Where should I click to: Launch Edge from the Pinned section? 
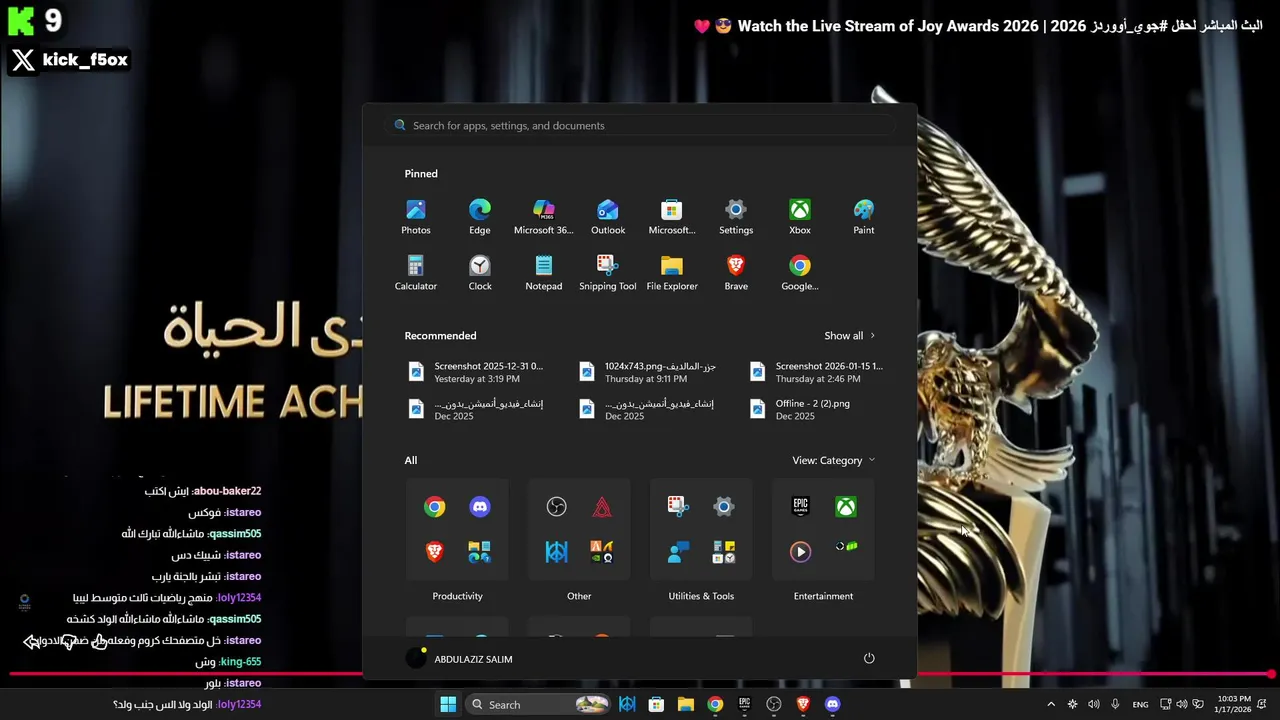480,217
